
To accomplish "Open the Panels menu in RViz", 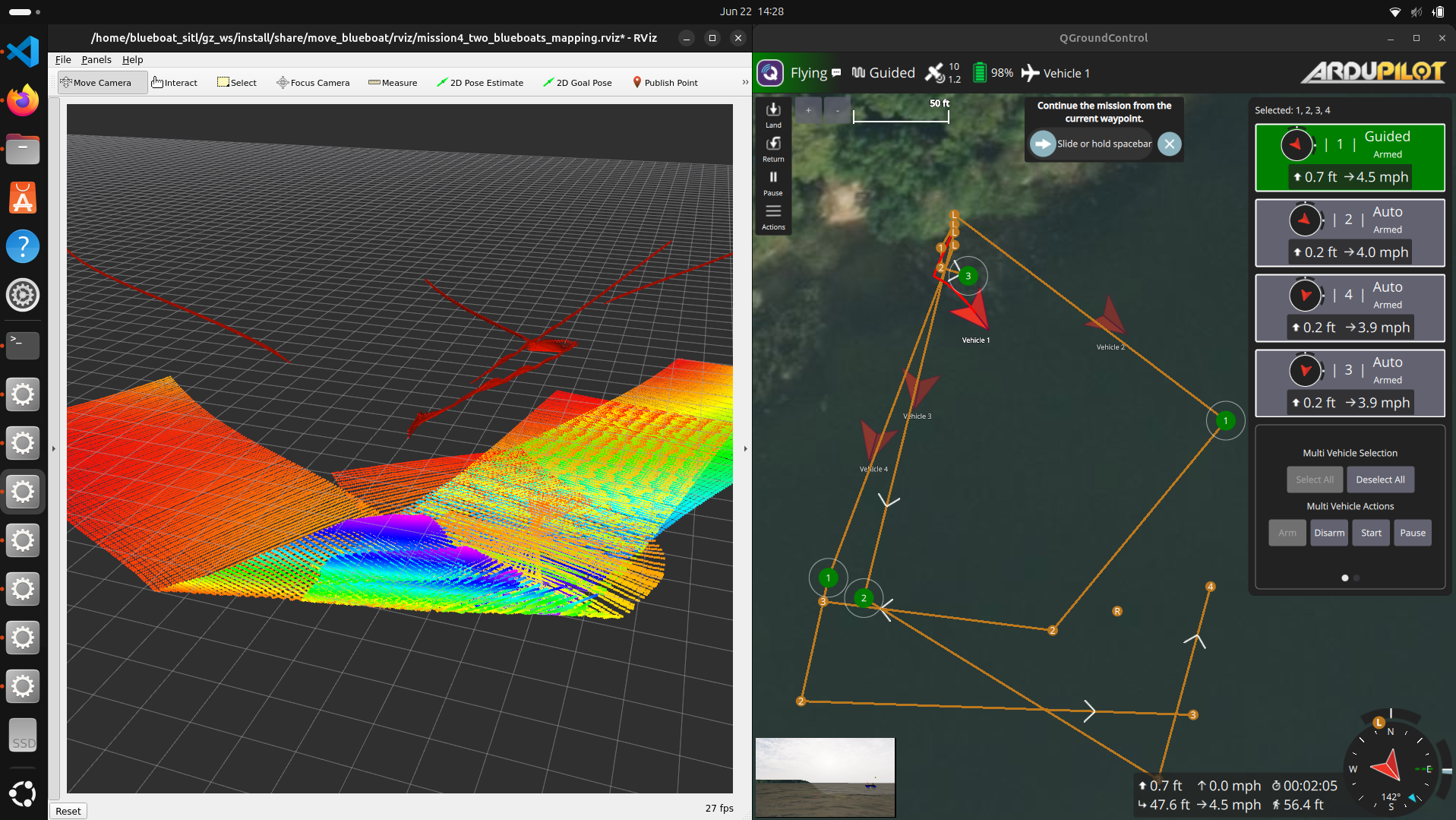I will point(96,59).
